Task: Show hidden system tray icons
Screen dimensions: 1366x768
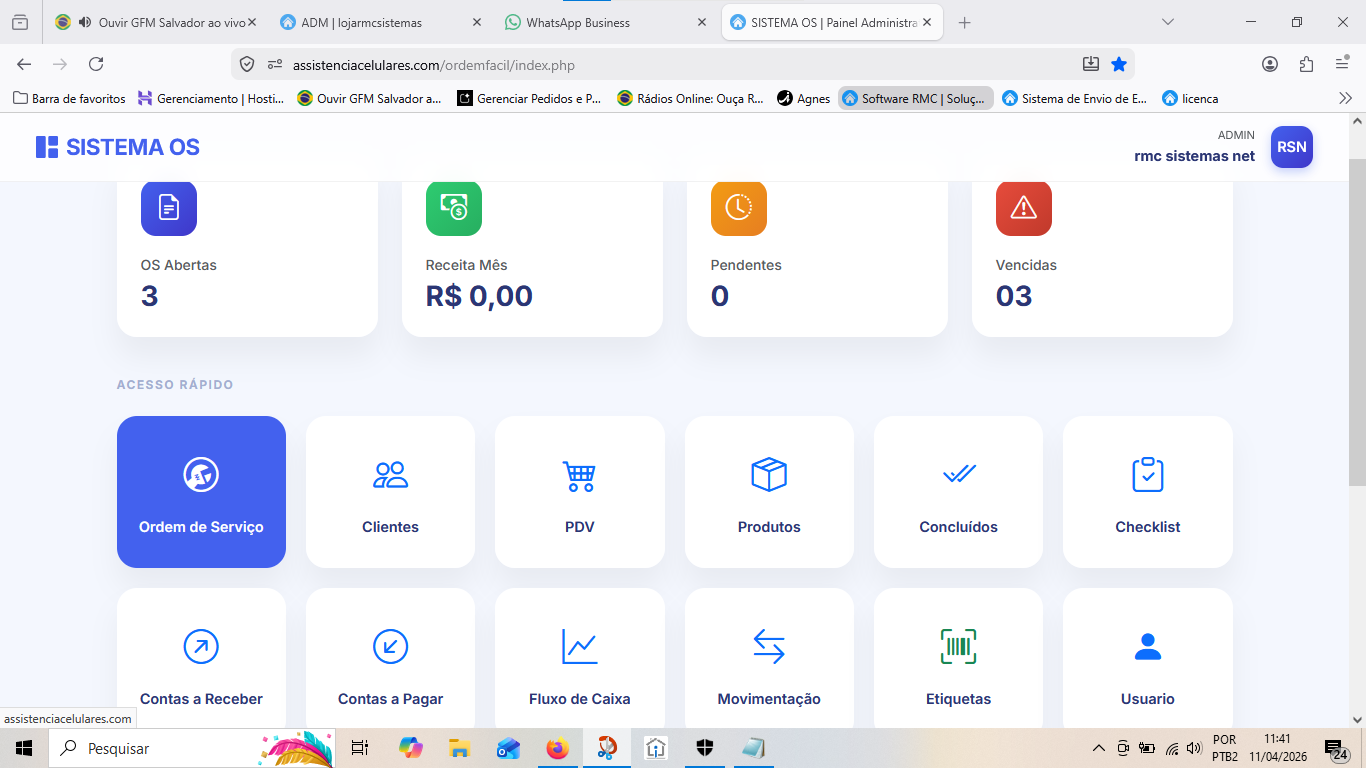Action: [1099, 748]
